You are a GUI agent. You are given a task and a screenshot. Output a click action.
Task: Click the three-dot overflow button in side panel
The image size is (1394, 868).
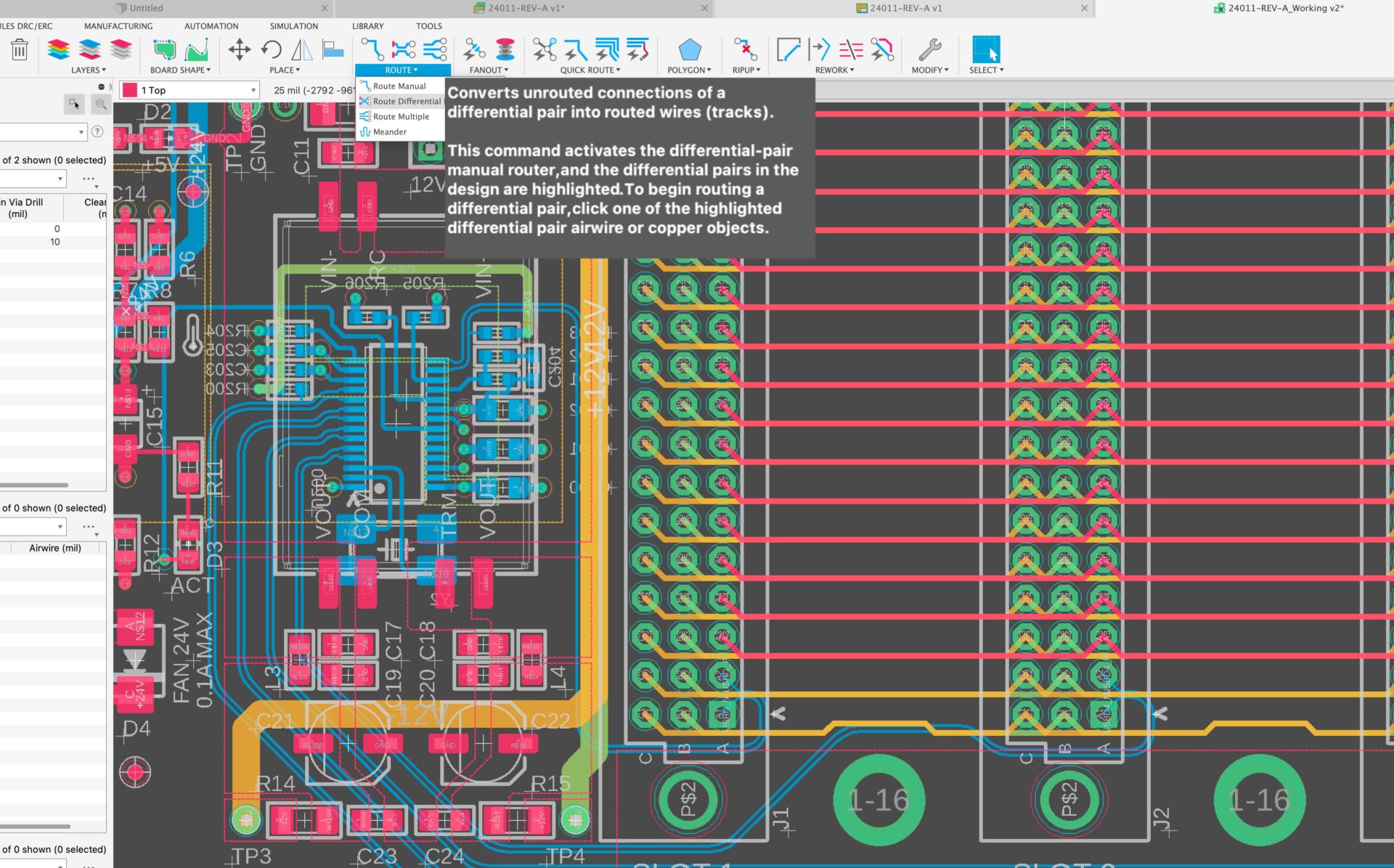click(x=89, y=179)
